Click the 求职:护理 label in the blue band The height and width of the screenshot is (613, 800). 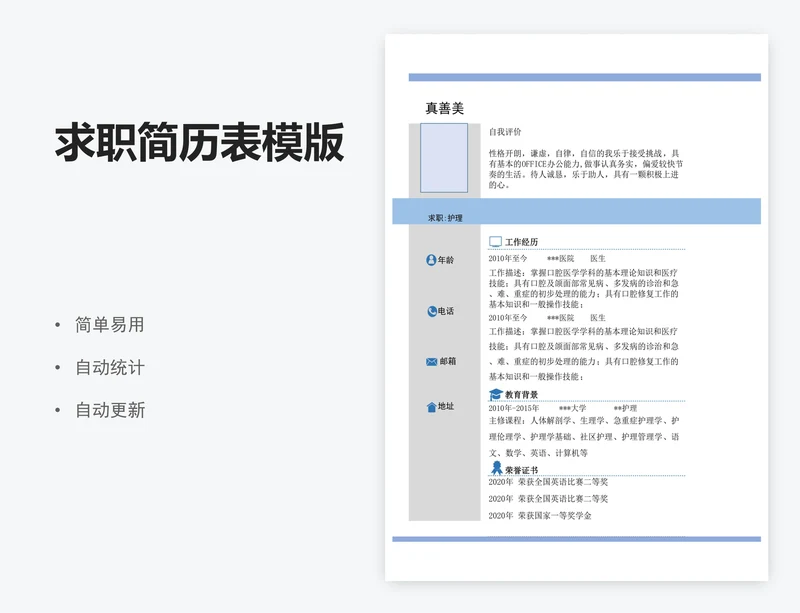tap(445, 218)
